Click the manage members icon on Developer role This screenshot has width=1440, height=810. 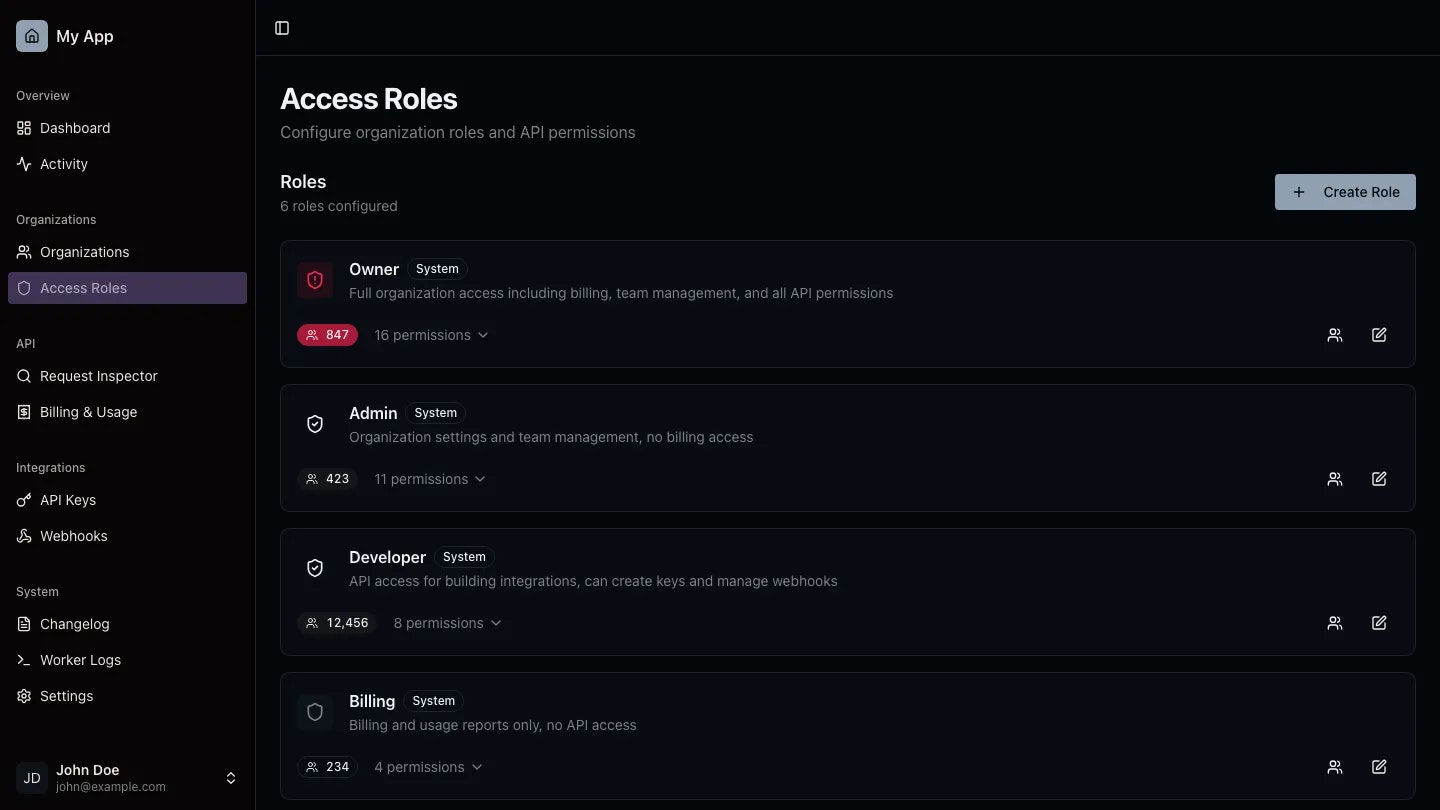(1334, 623)
